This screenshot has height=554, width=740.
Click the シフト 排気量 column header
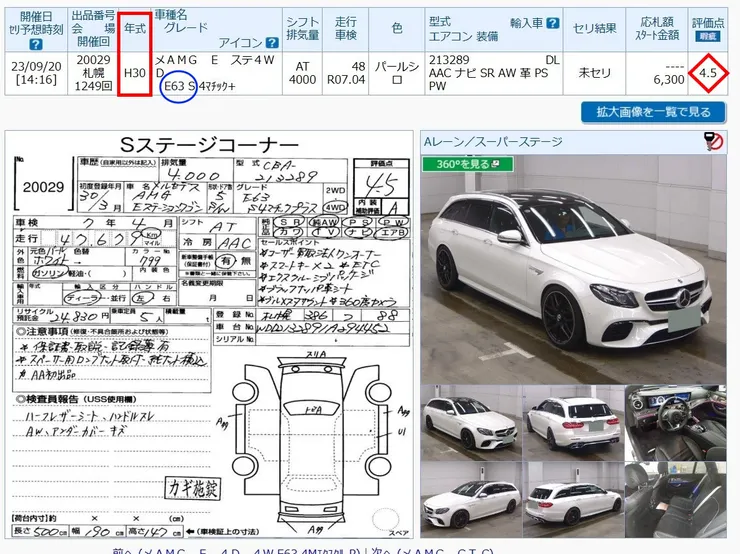[303, 29]
